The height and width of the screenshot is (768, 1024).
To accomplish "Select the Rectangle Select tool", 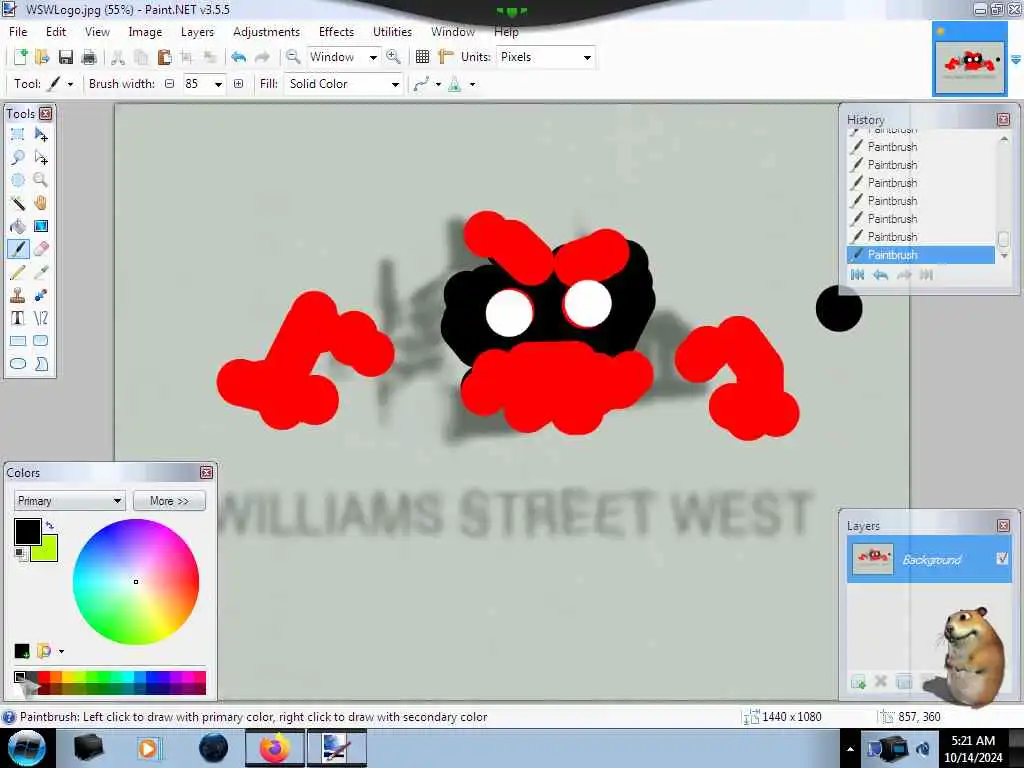I will (18, 135).
